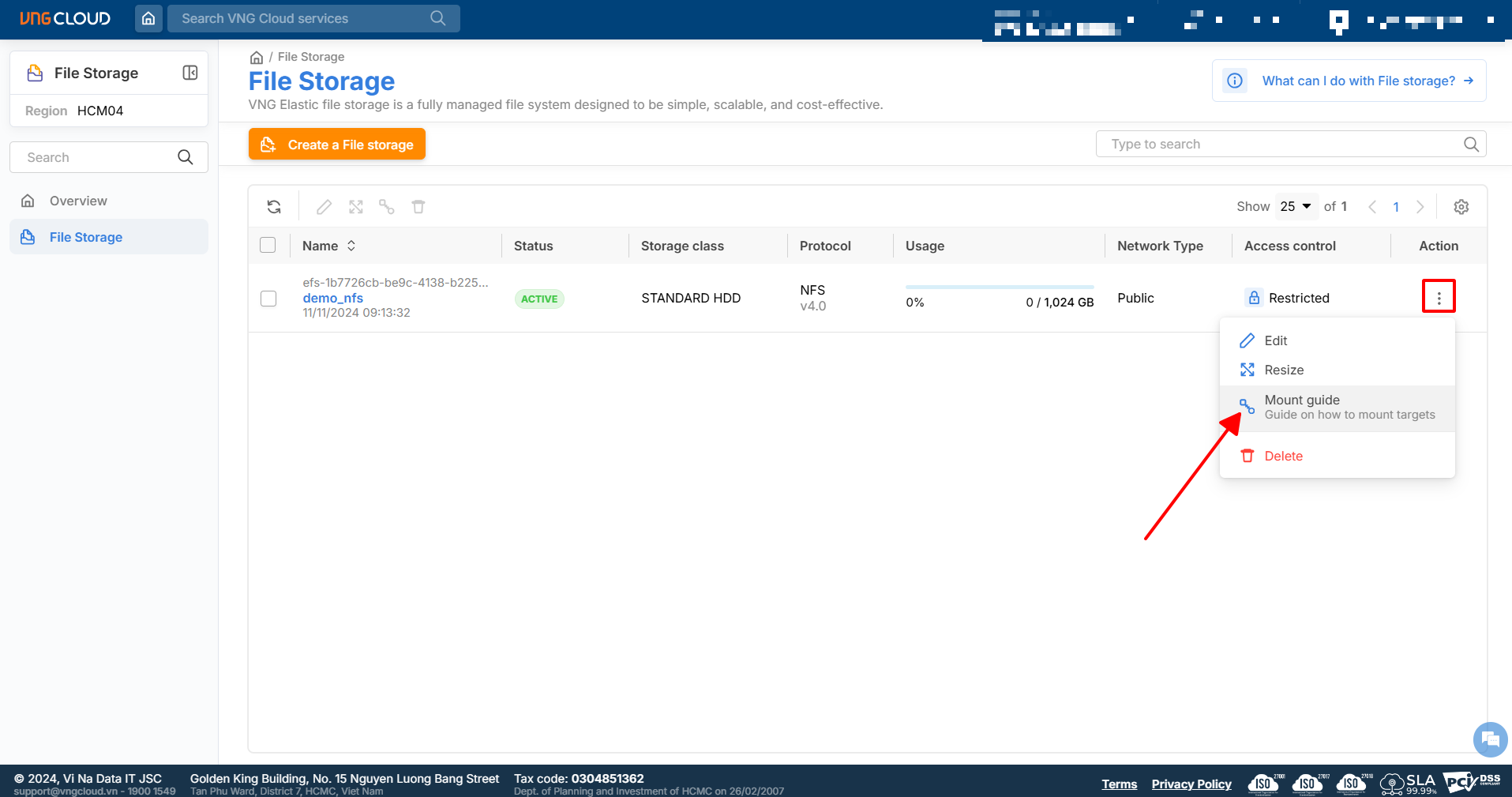
Task: Open the demo_nfs file storage link
Action: point(332,298)
